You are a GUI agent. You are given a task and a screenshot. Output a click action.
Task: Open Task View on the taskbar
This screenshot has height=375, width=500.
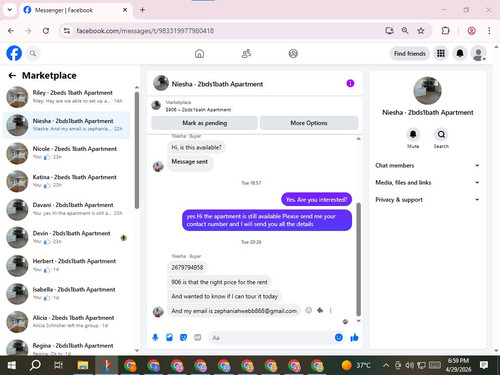tap(59, 365)
